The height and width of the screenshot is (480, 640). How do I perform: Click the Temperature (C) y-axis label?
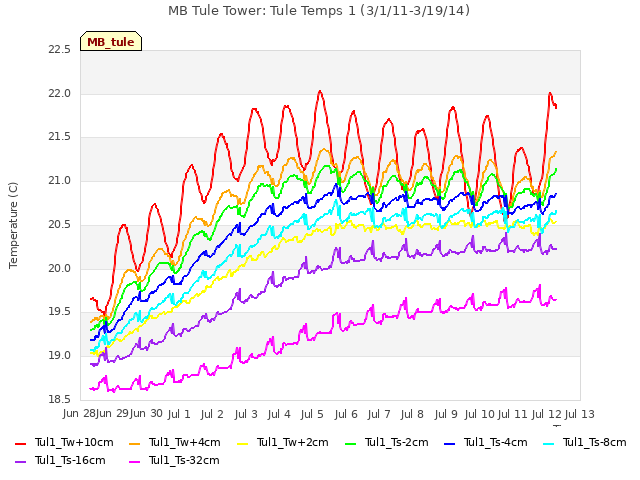tap(13, 225)
